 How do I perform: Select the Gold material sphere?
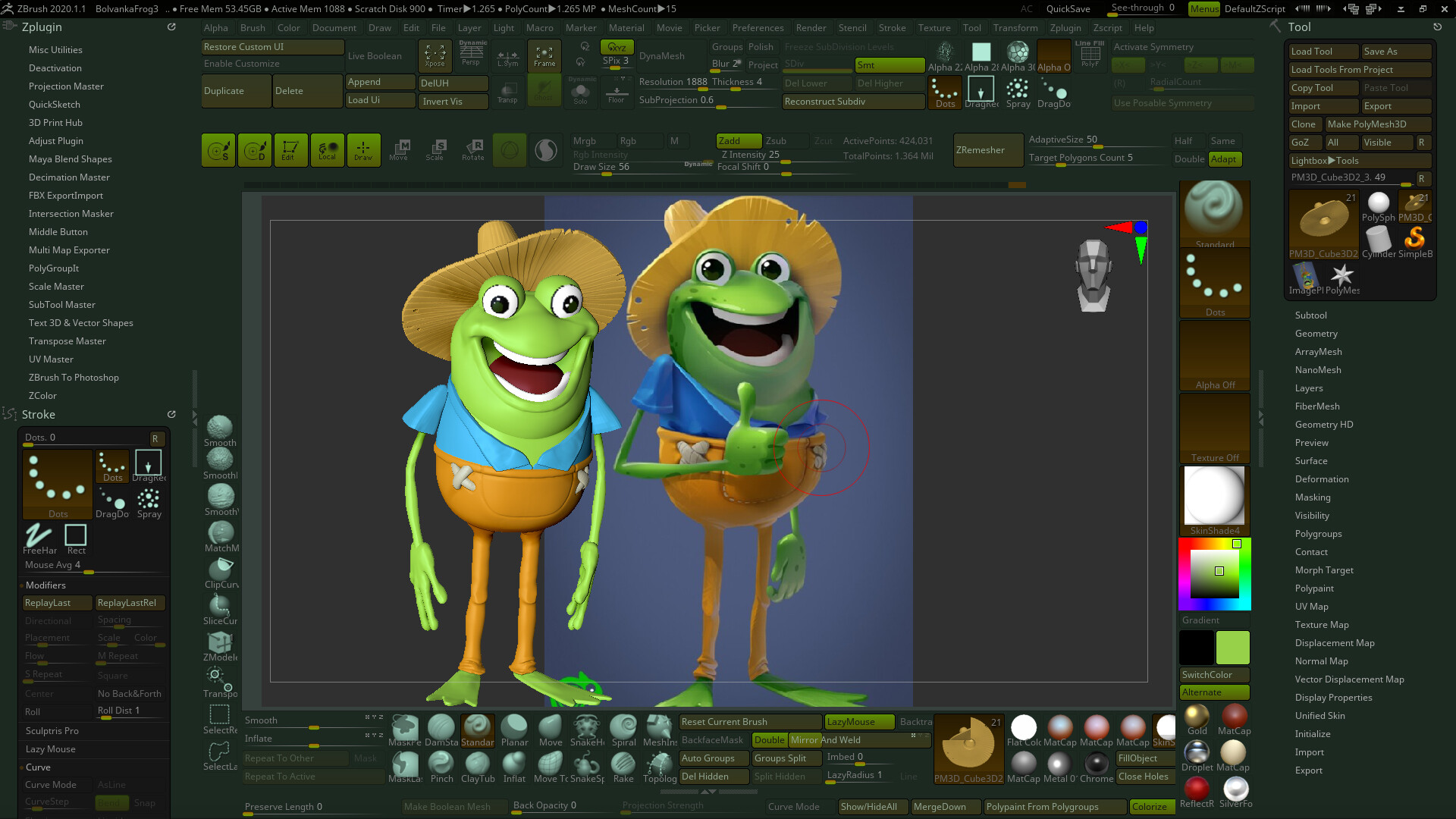tap(1197, 717)
